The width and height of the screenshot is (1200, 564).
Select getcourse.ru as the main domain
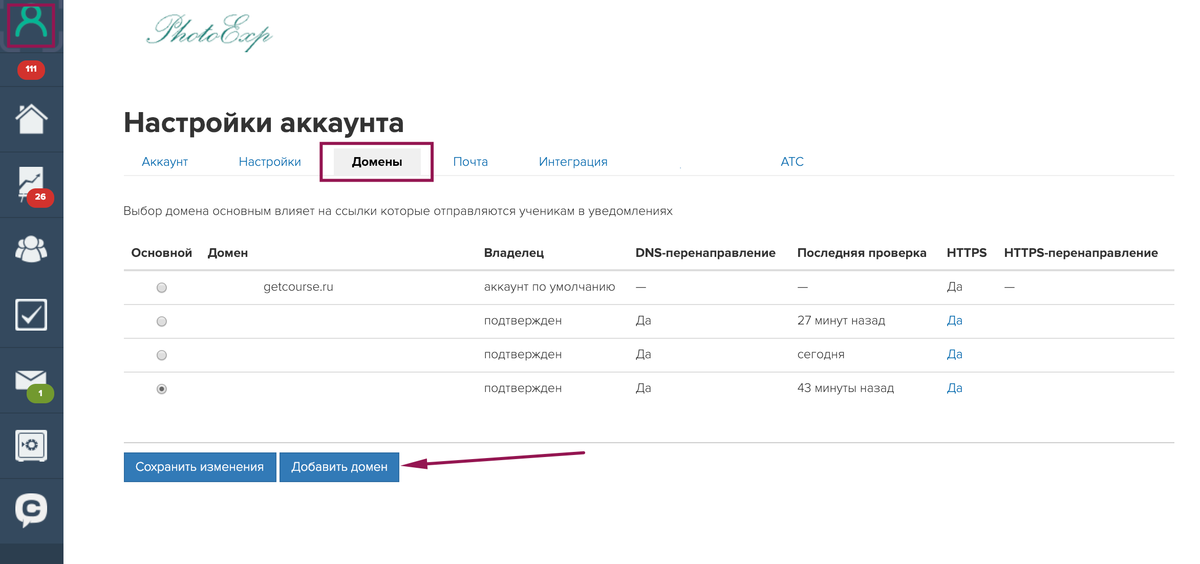[162, 287]
